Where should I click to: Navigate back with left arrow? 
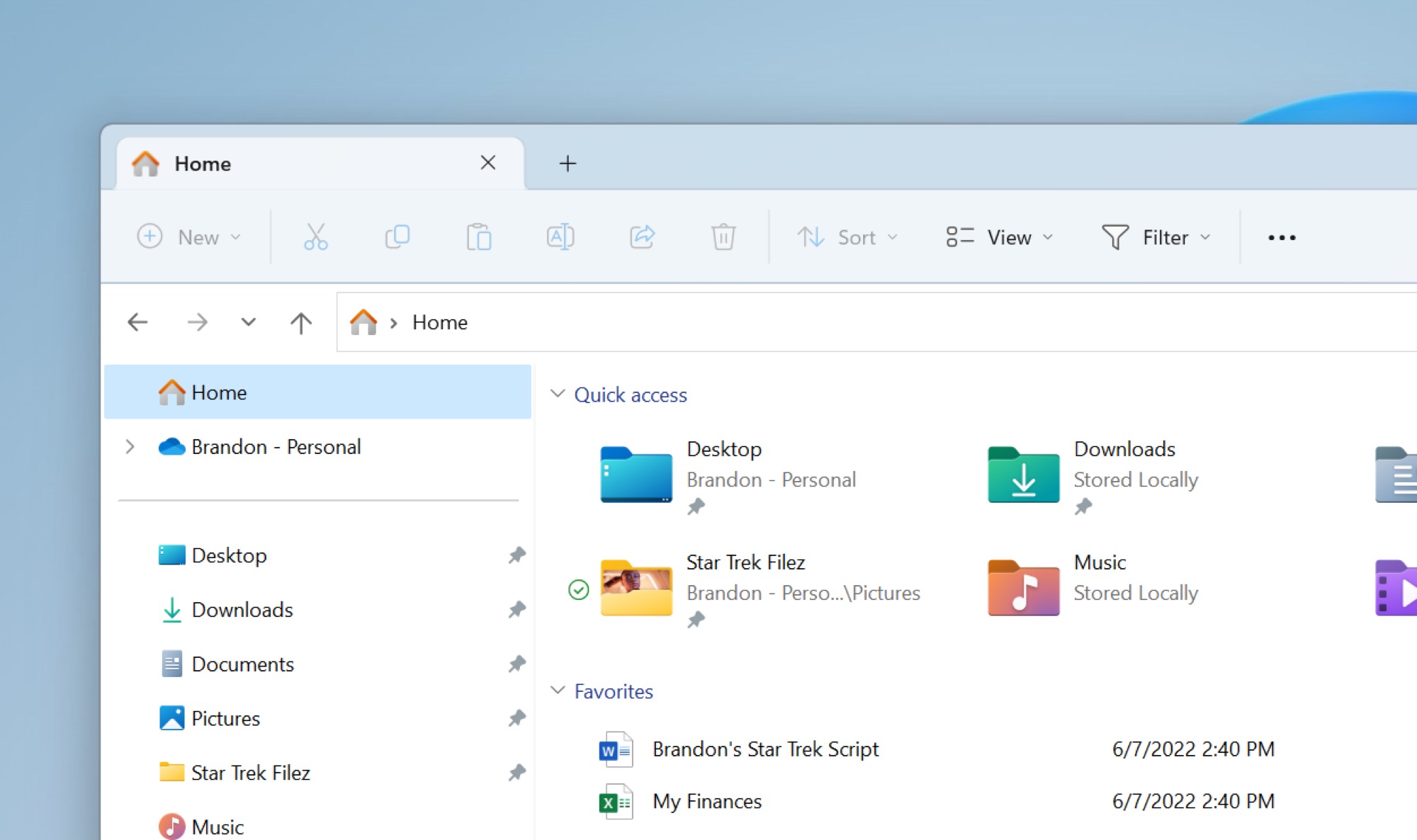point(137,323)
